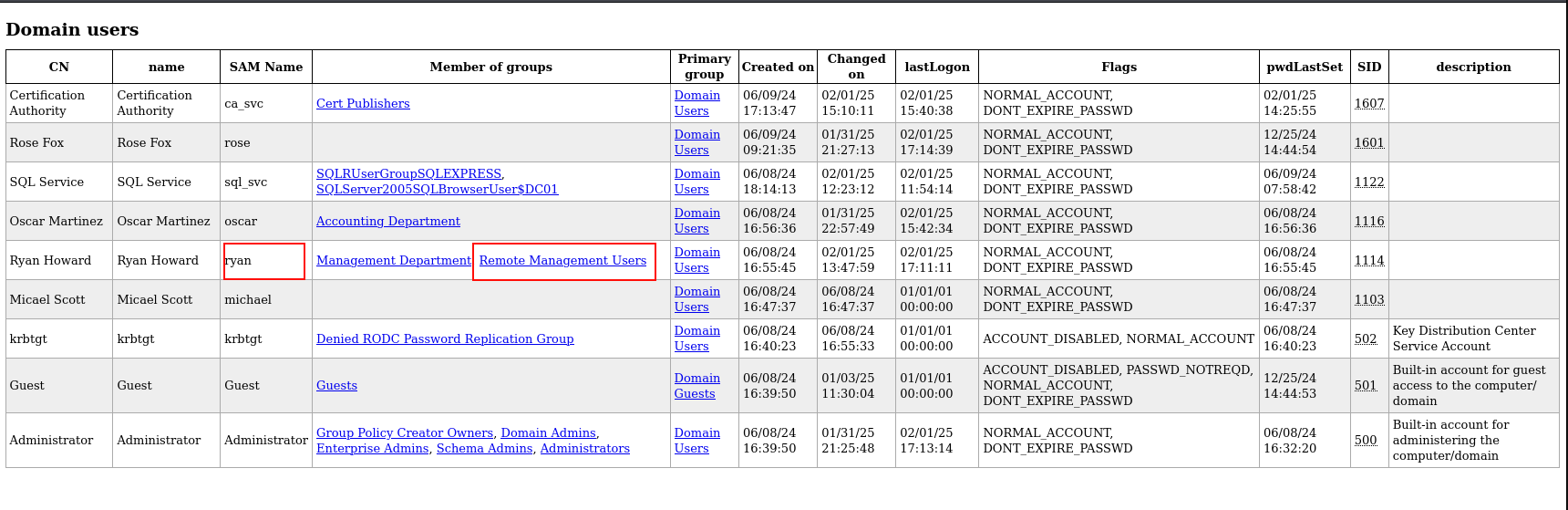The height and width of the screenshot is (510, 1568).
Task: Open the Administrators group link
Action: [584, 448]
